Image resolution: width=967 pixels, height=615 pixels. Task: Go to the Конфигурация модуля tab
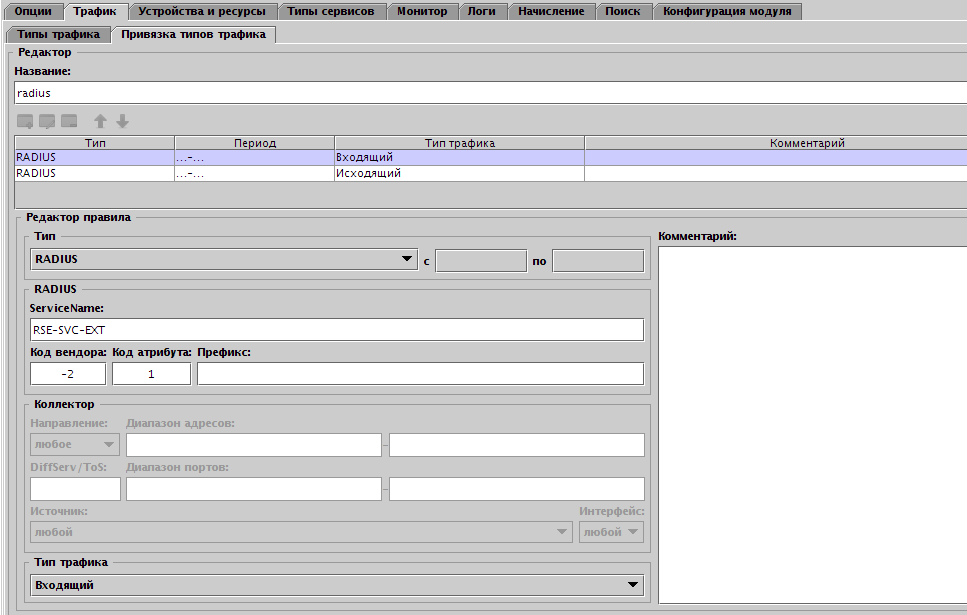(727, 11)
